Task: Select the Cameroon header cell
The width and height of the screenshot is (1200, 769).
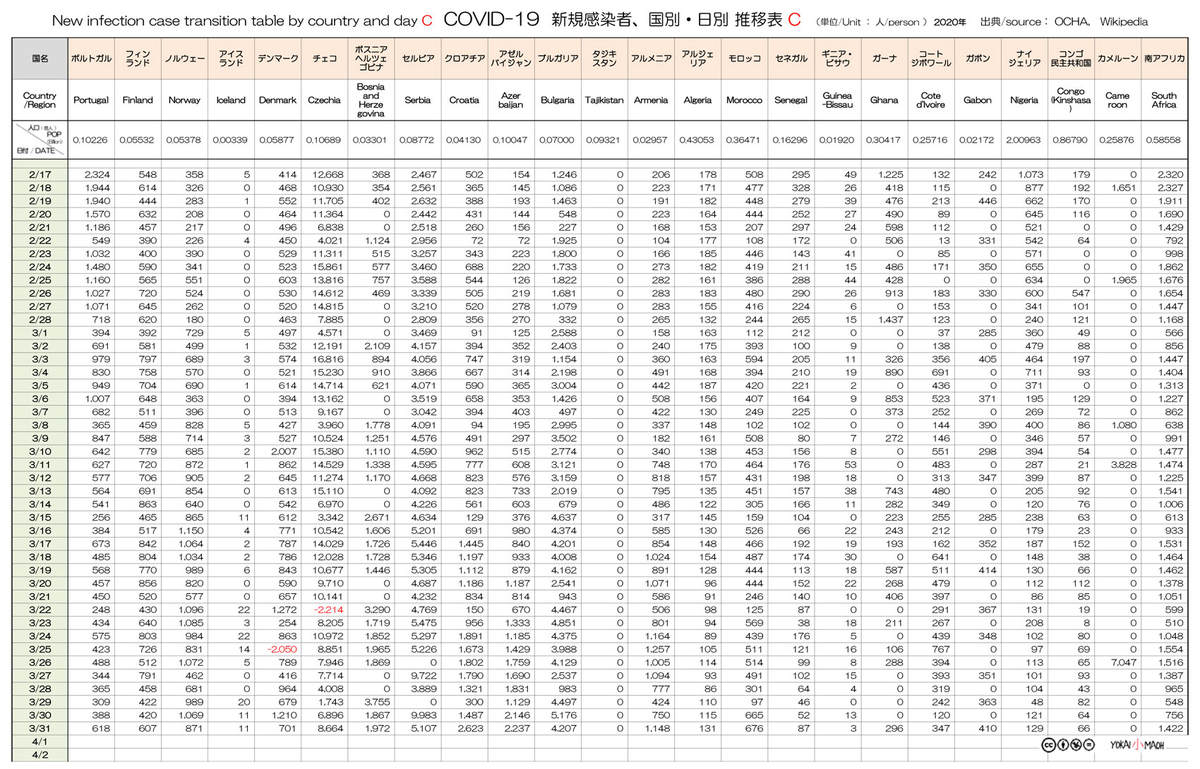Action: (x=1117, y=100)
